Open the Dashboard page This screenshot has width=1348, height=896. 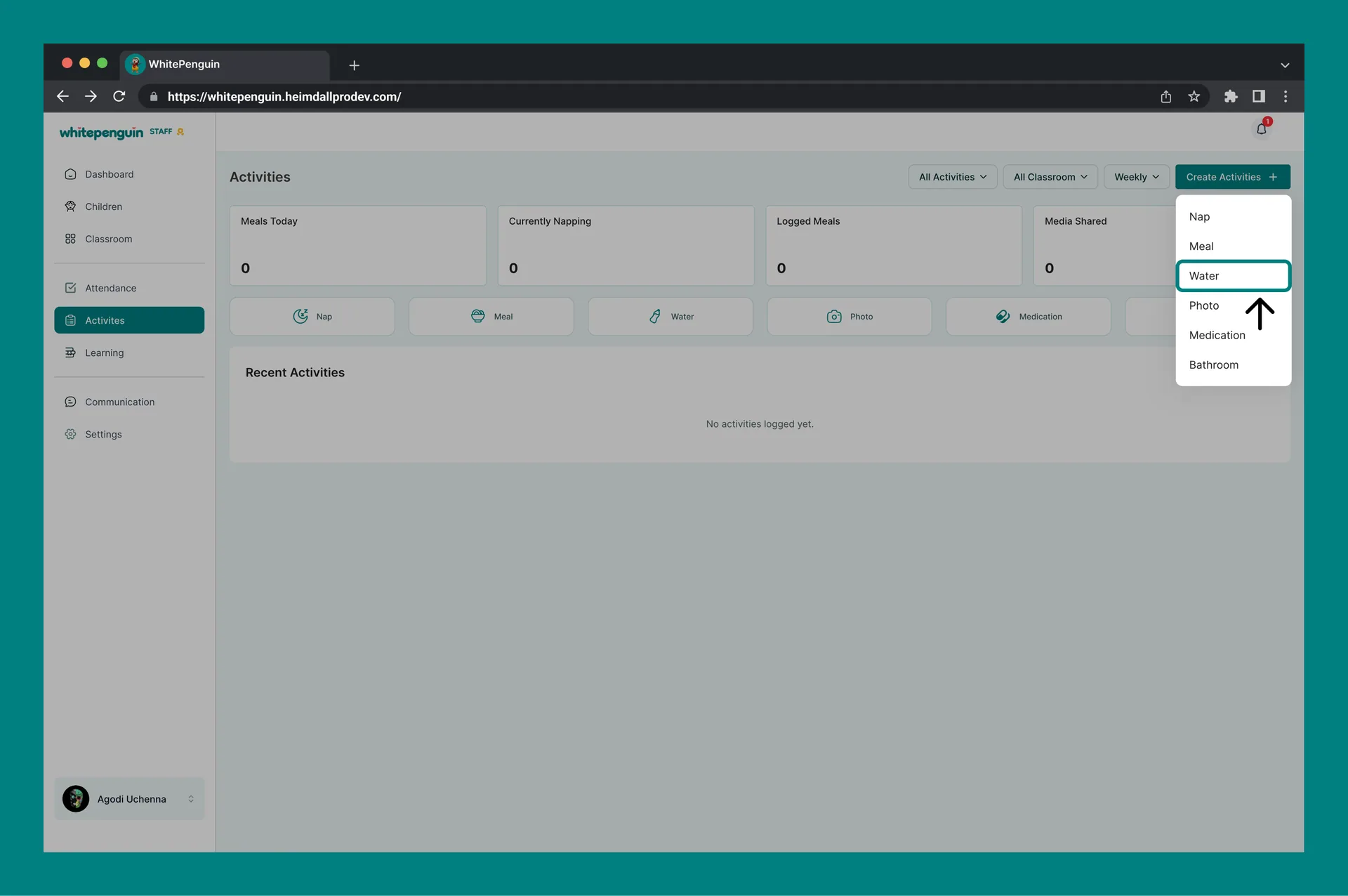tap(129, 174)
